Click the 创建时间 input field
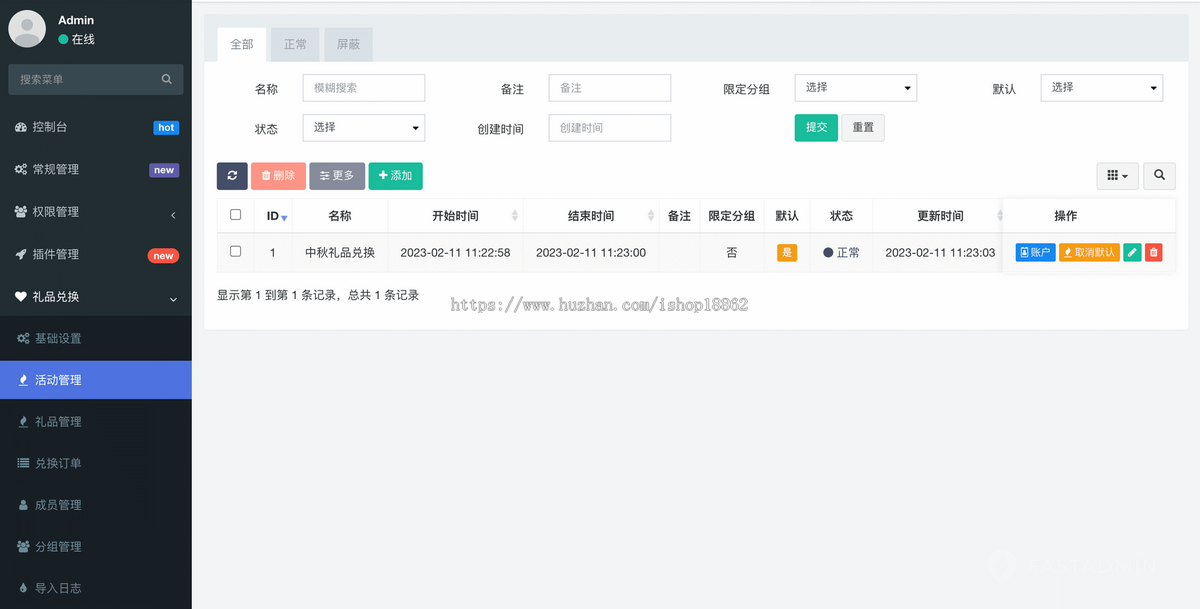Viewport: 1200px width, 609px height. tap(609, 128)
